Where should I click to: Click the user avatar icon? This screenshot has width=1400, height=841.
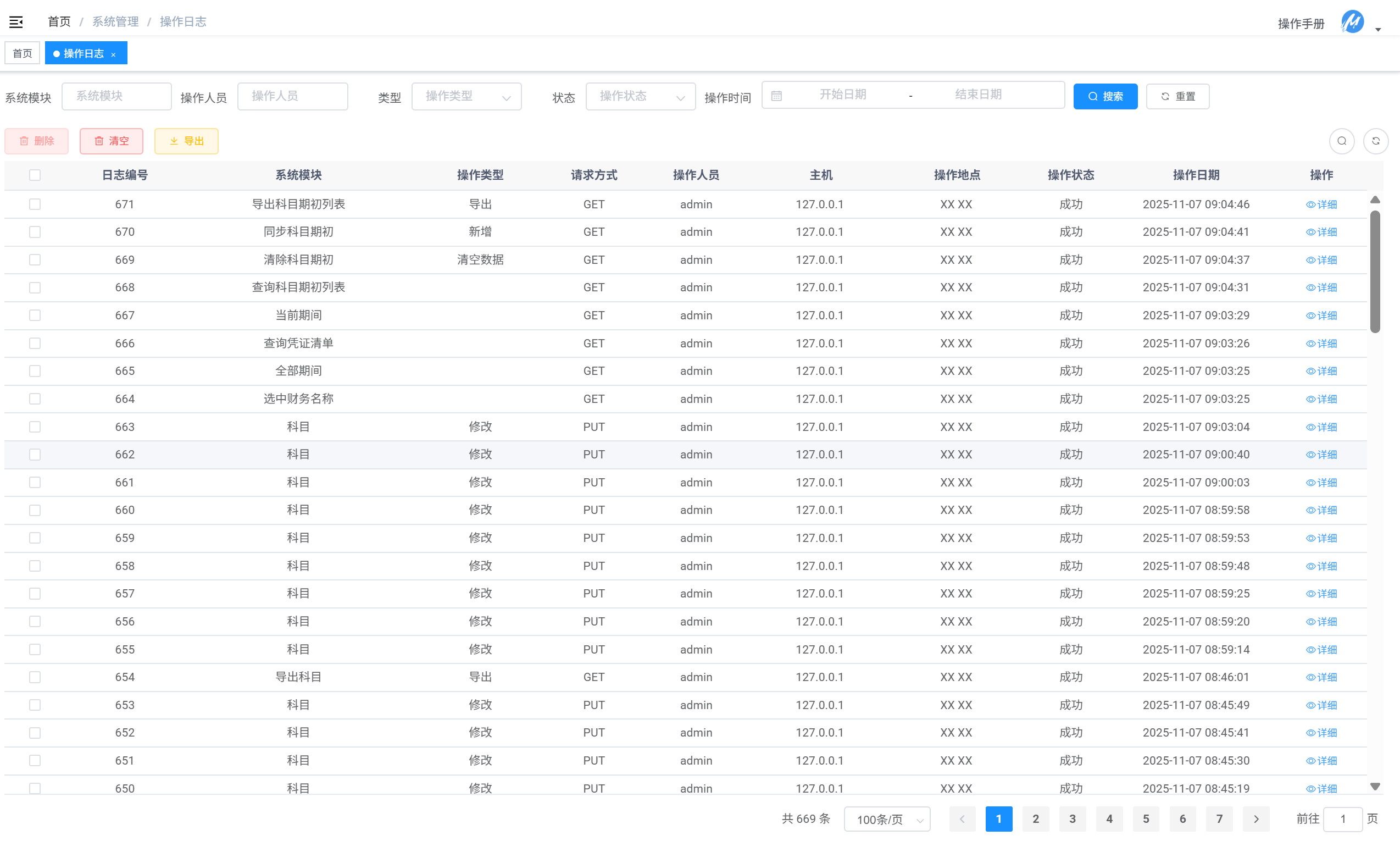click(x=1352, y=23)
